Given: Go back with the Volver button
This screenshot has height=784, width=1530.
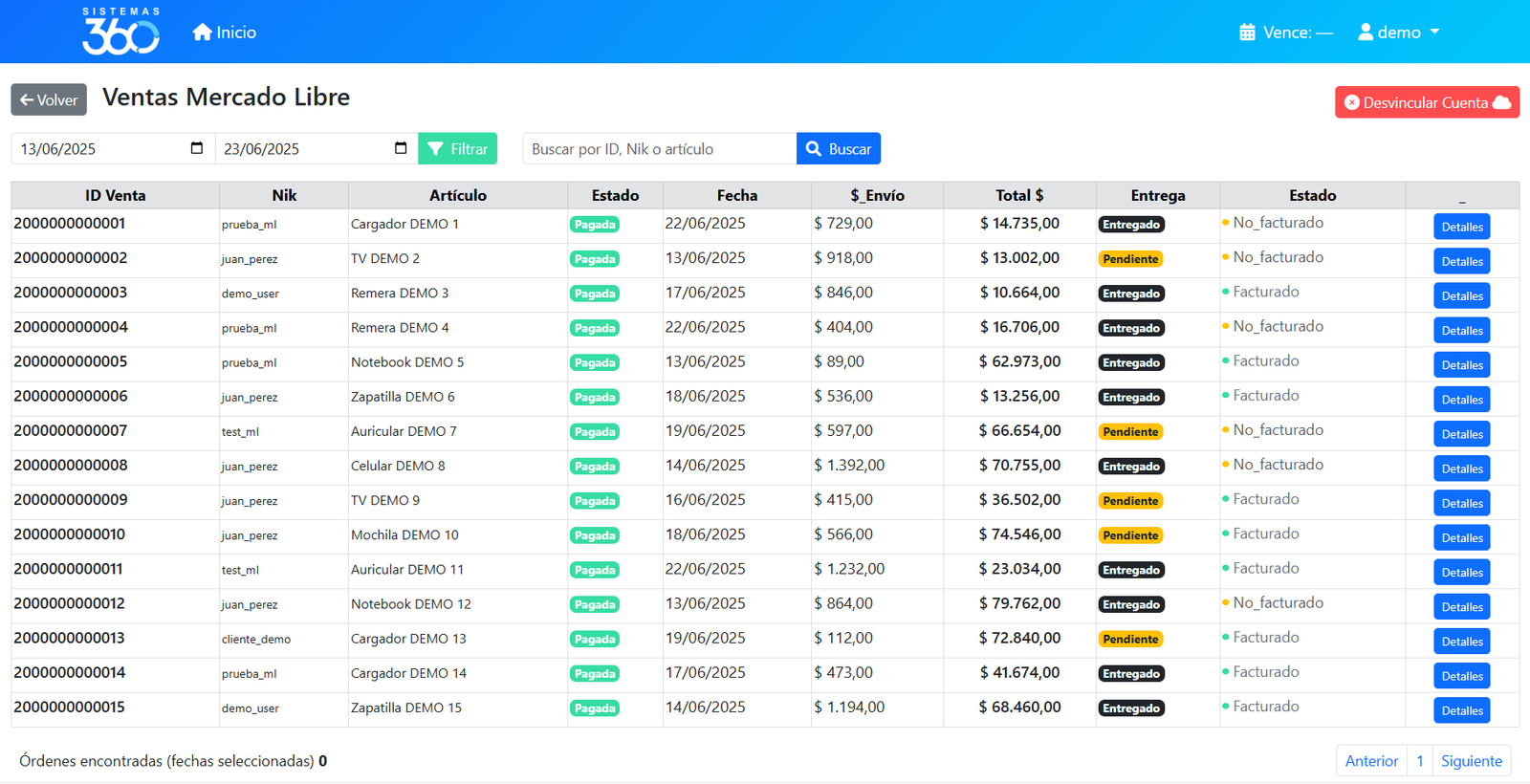Looking at the screenshot, I should tap(49, 99).
